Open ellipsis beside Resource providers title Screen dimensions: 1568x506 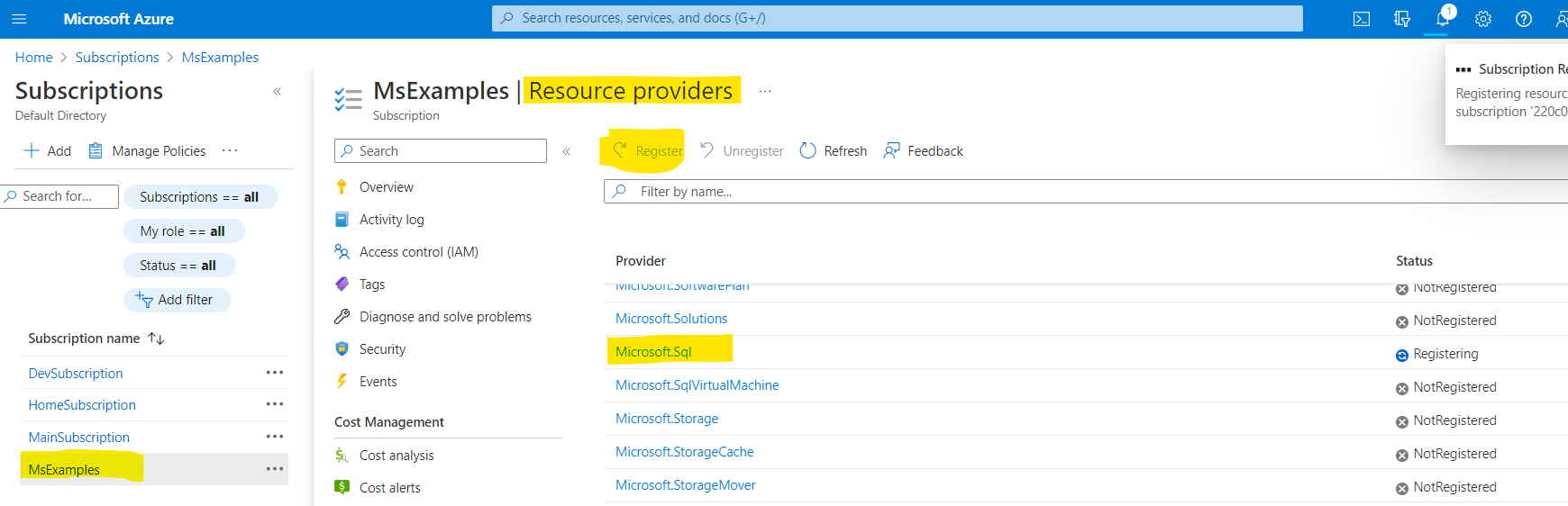[x=765, y=91]
